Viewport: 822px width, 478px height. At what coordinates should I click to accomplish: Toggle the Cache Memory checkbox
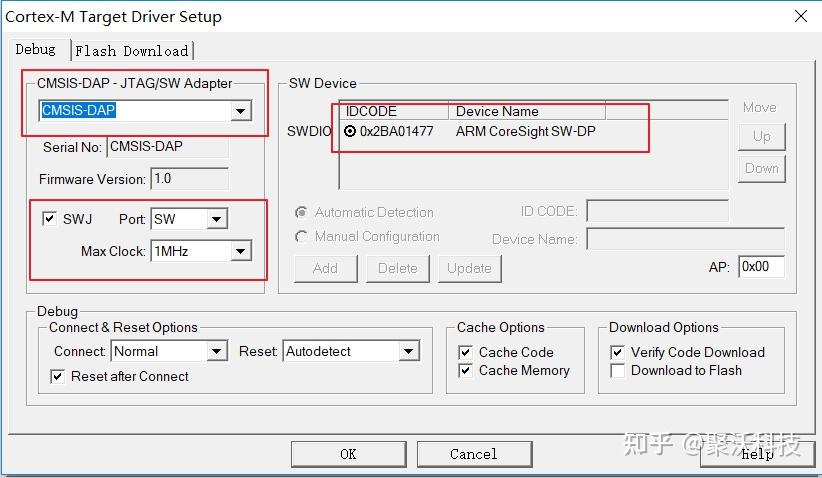[x=465, y=370]
